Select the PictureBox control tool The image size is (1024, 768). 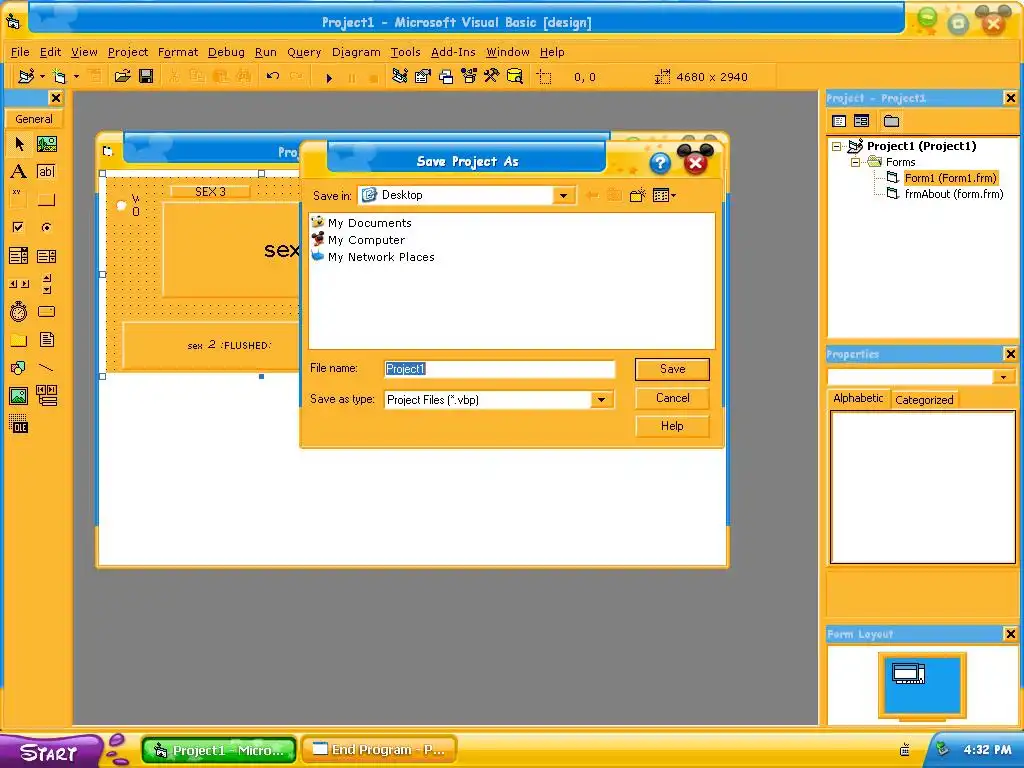[x=46, y=144]
